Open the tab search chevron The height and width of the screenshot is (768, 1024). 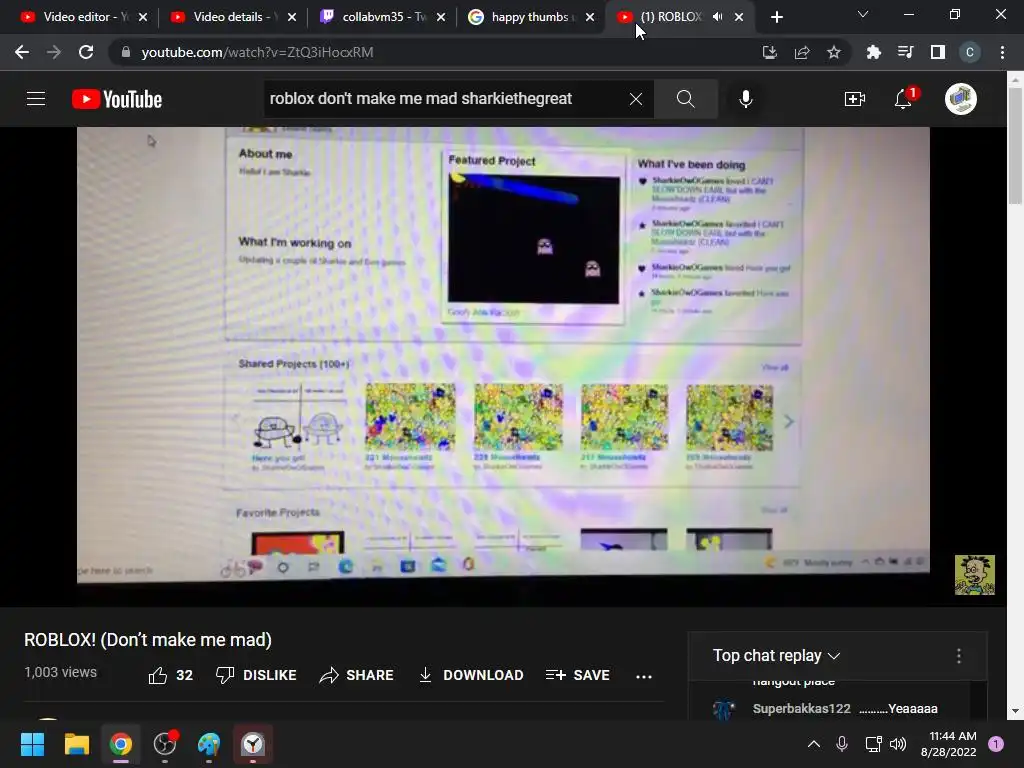(863, 14)
